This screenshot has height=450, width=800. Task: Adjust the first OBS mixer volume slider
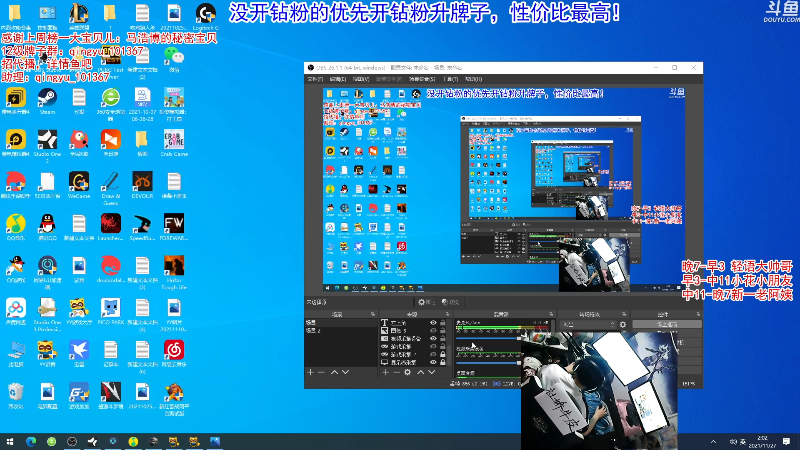click(488, 338)
